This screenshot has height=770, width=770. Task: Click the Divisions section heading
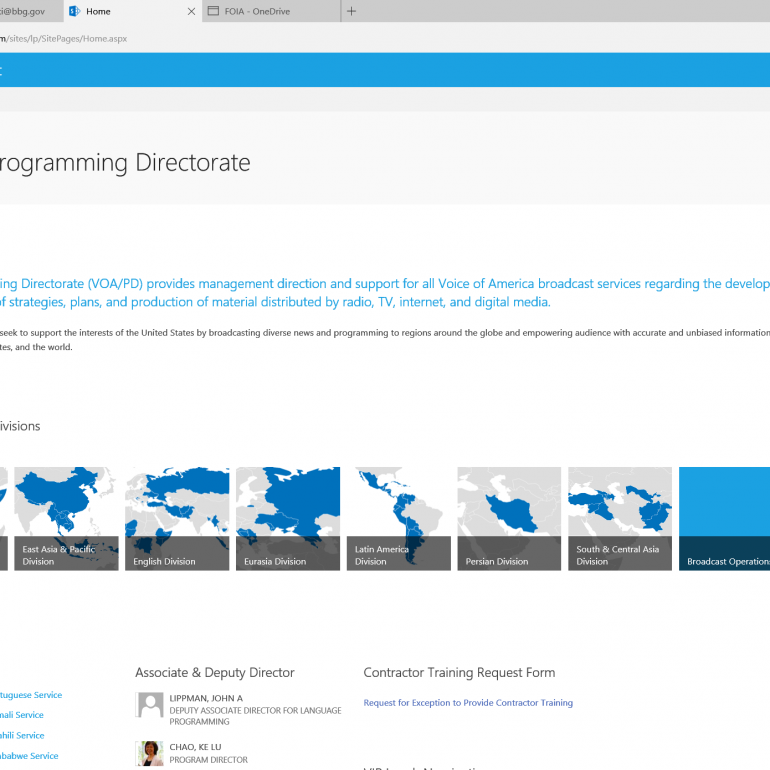pos(20,426)
